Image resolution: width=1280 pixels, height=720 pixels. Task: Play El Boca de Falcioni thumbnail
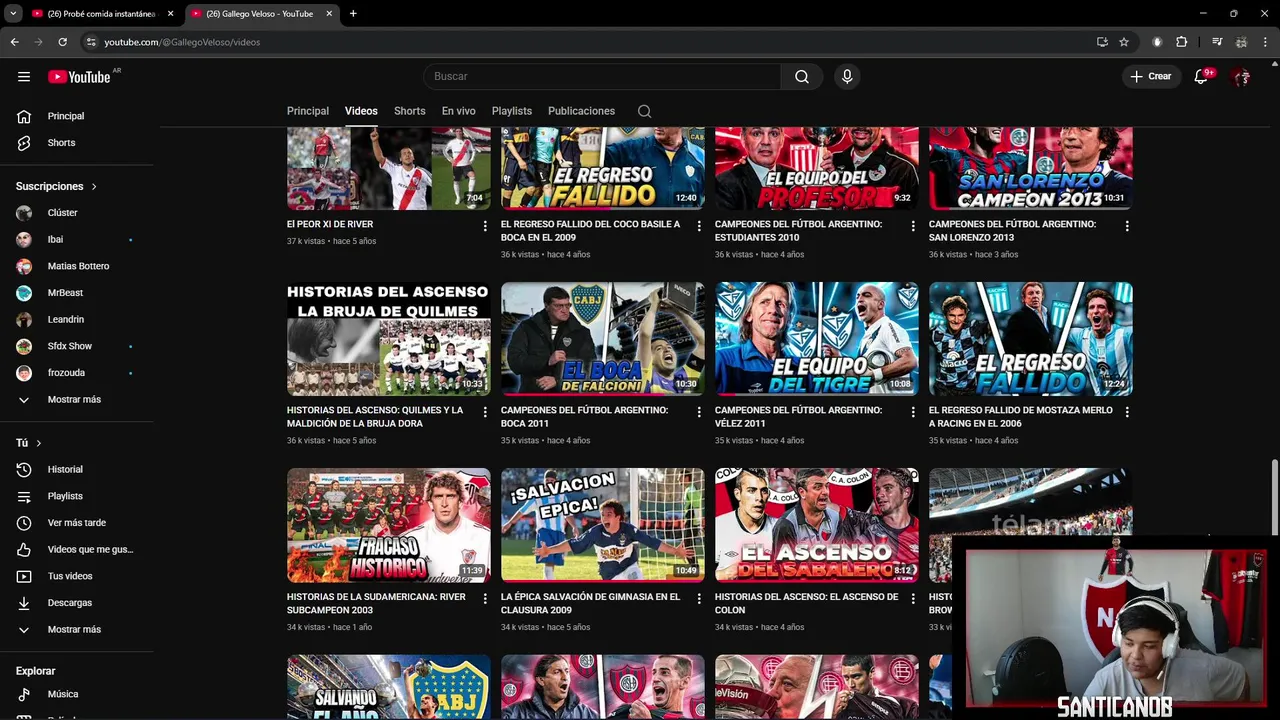pyautogui.click(x=603, y=339)
